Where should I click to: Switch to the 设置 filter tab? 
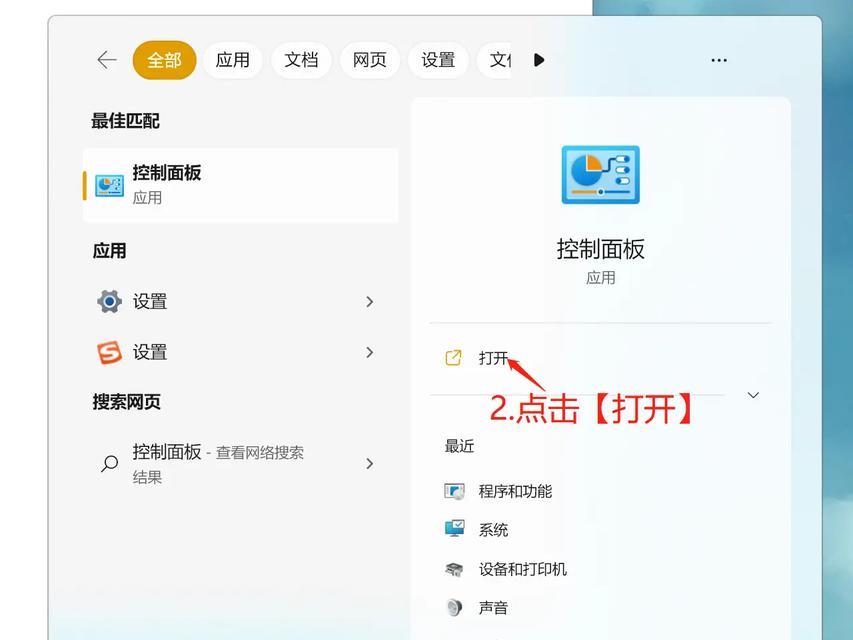pyautogui.click(x=438, y=60)
